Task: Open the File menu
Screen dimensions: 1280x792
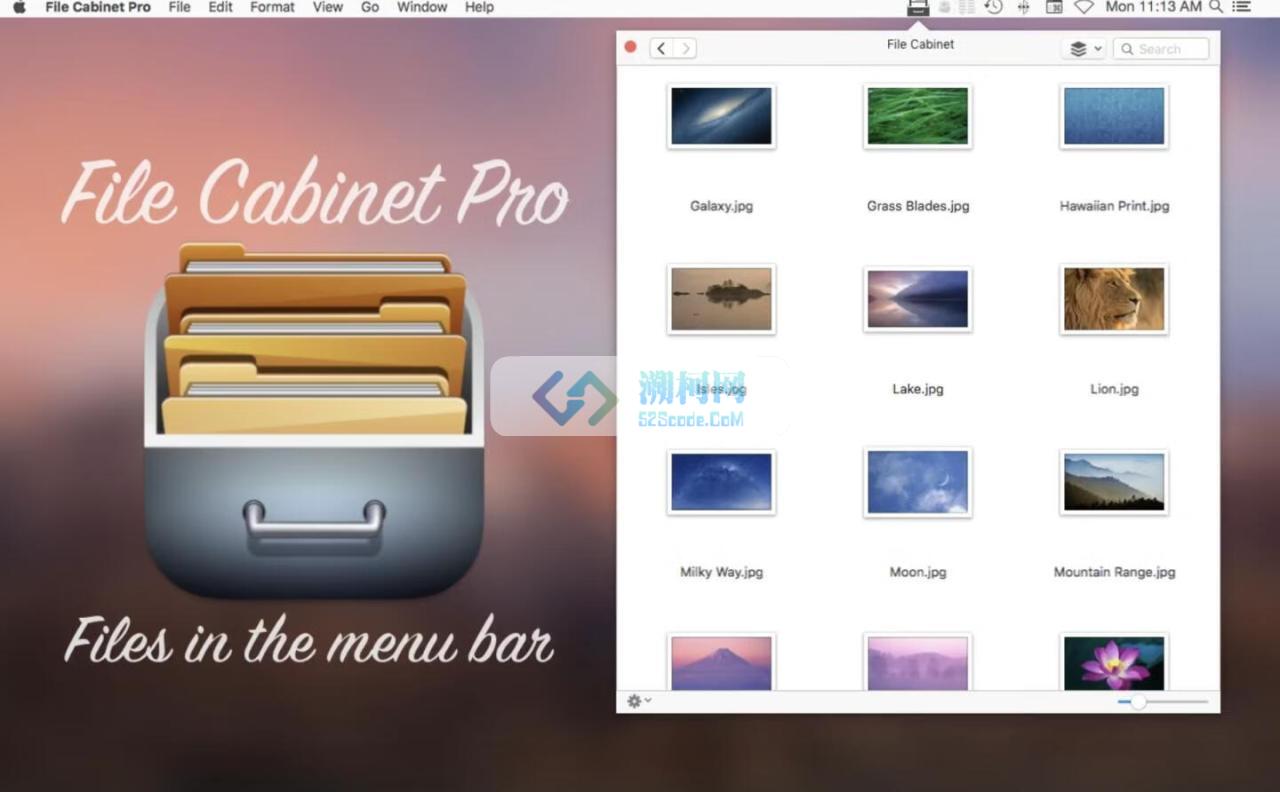Action: tap(179, 7)
